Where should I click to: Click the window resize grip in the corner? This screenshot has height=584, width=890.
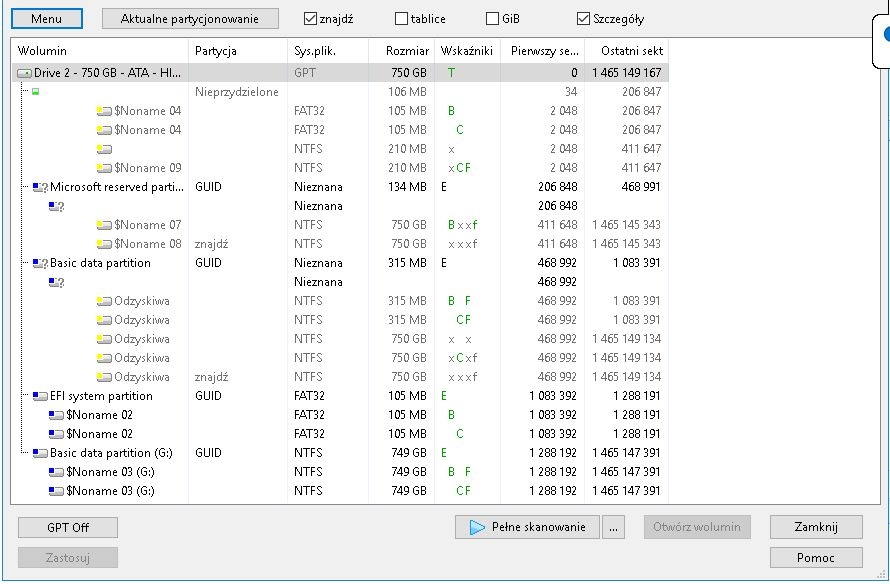point(880,575)
